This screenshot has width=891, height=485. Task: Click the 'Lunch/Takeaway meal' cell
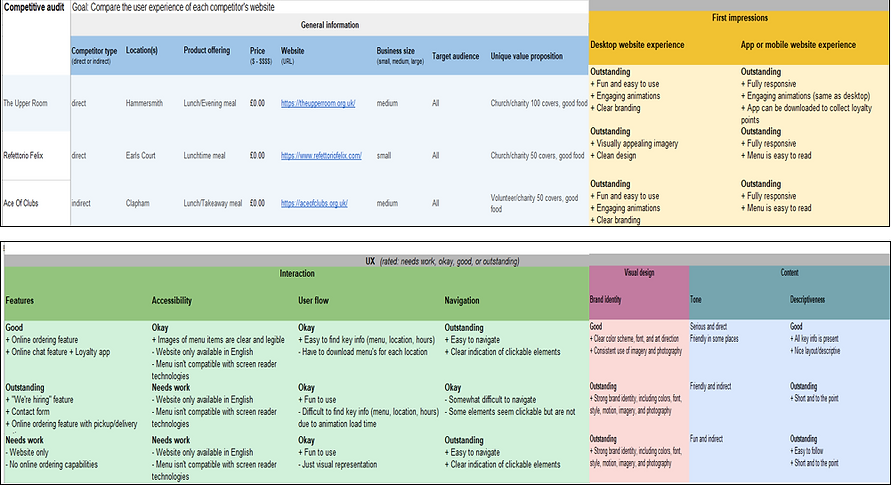point(213,203)
